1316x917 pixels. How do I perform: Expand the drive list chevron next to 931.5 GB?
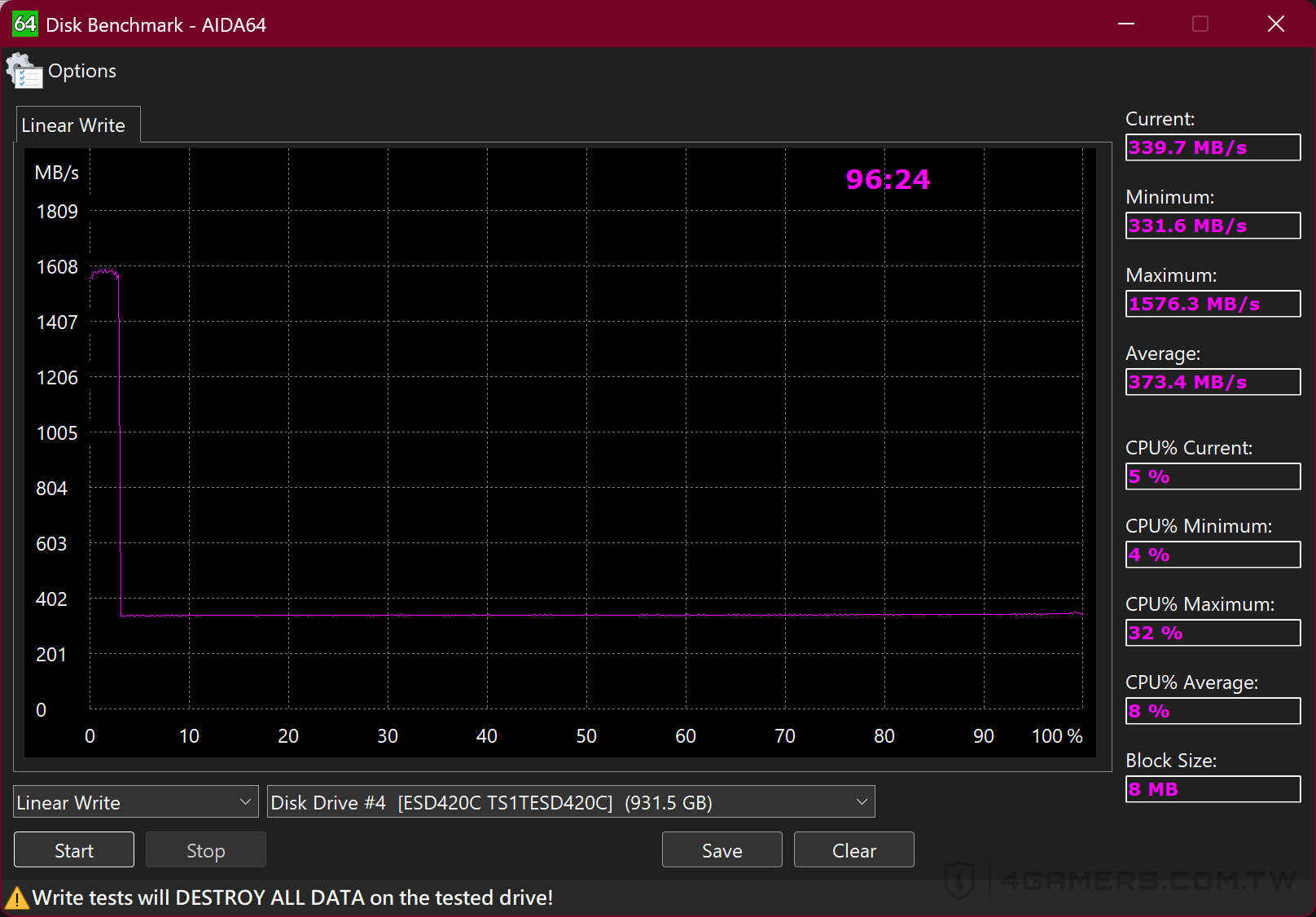[861, 802]
